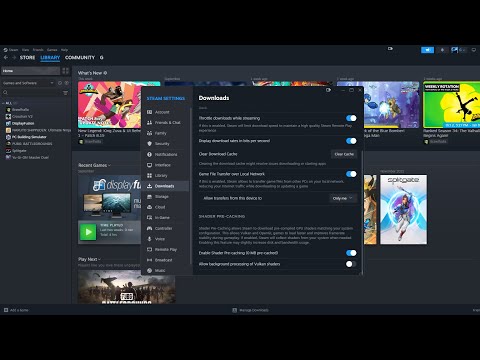Viewport: 480px width, 360px height.
Task: Click the back arrow in Steam navigation
Action: pos(6,57)
